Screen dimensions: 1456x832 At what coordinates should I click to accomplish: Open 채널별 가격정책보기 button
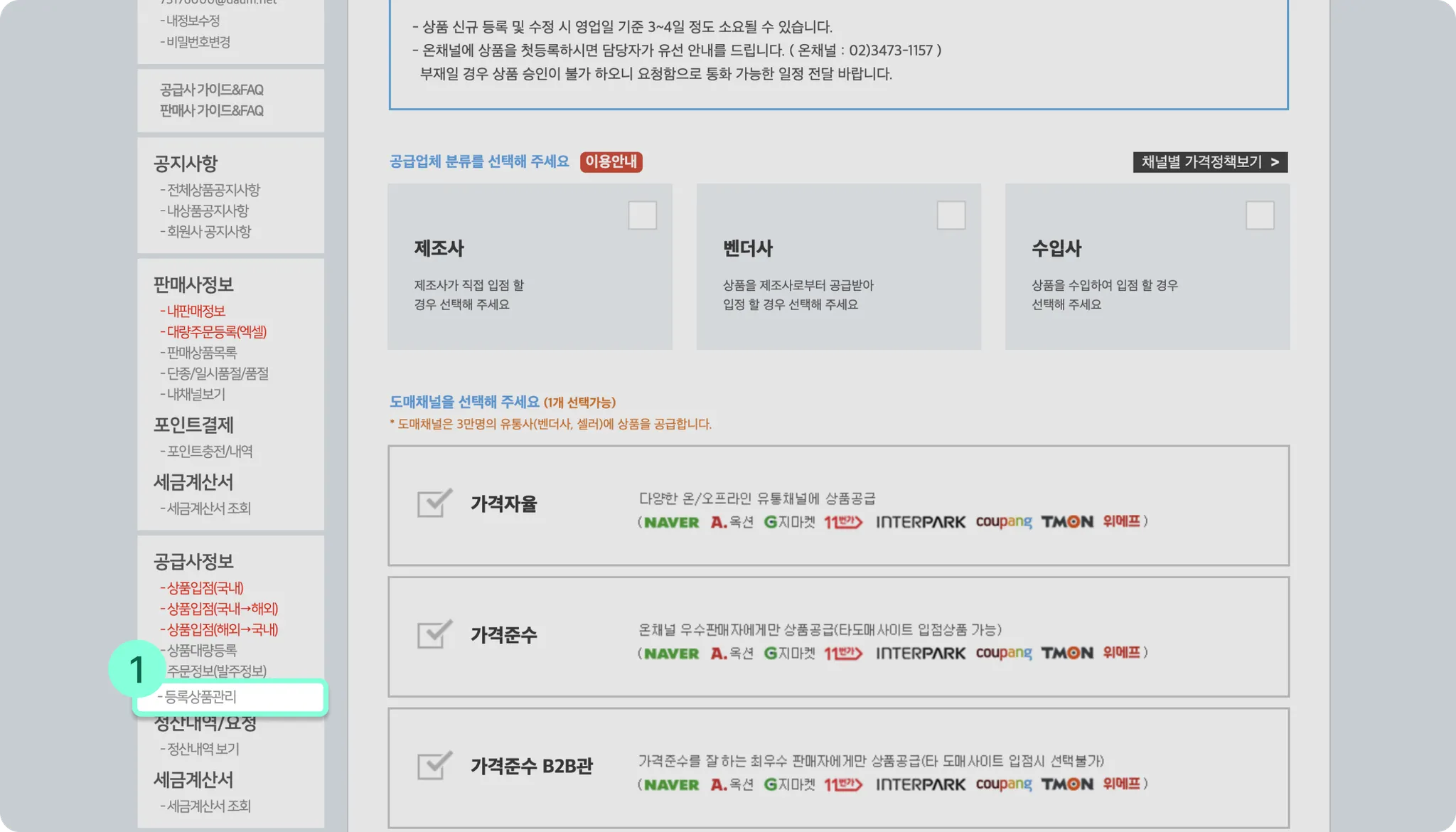[x=1209, y=162]
